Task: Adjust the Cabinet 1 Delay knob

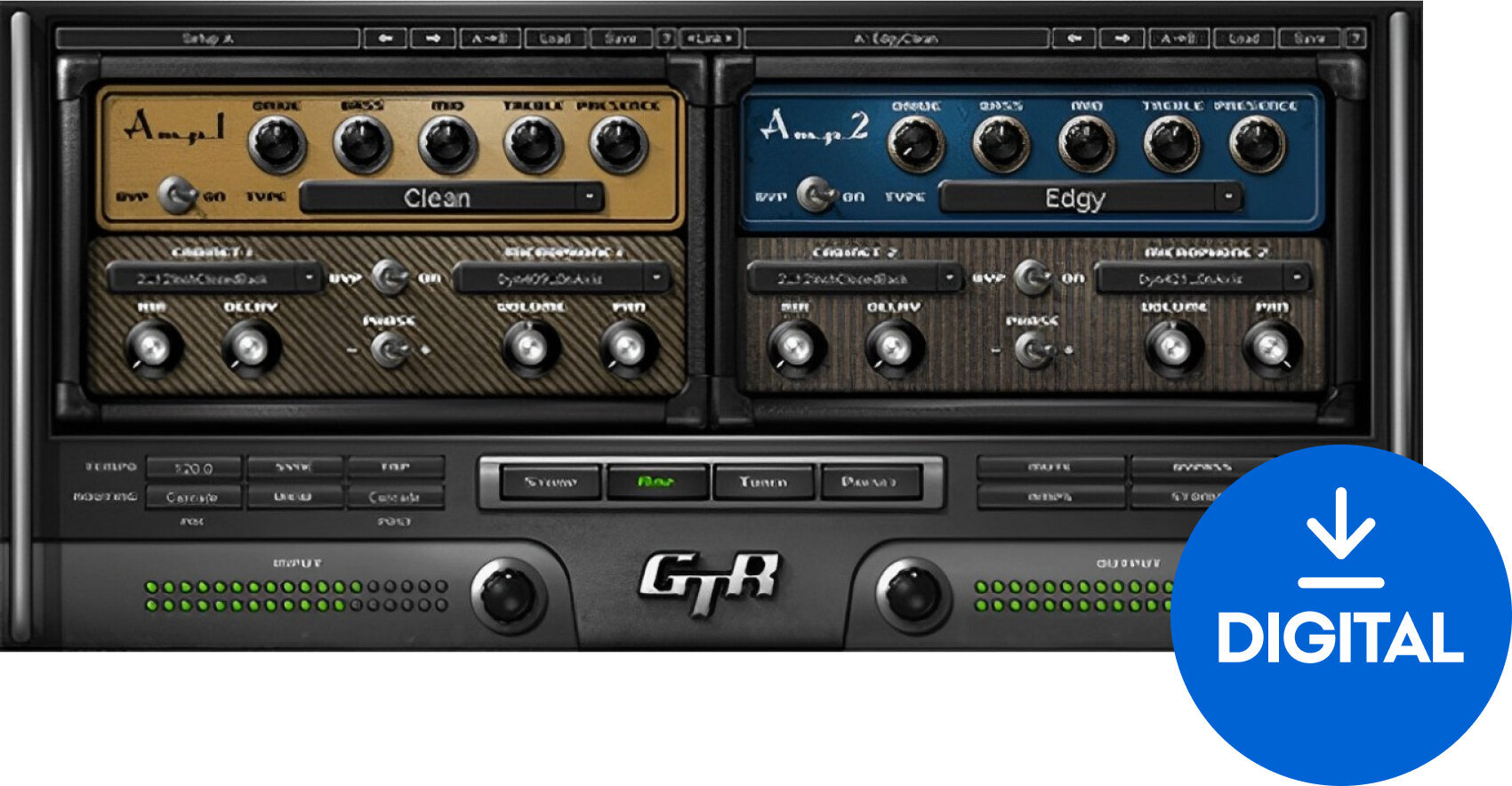Action: (x=251, y=348)
